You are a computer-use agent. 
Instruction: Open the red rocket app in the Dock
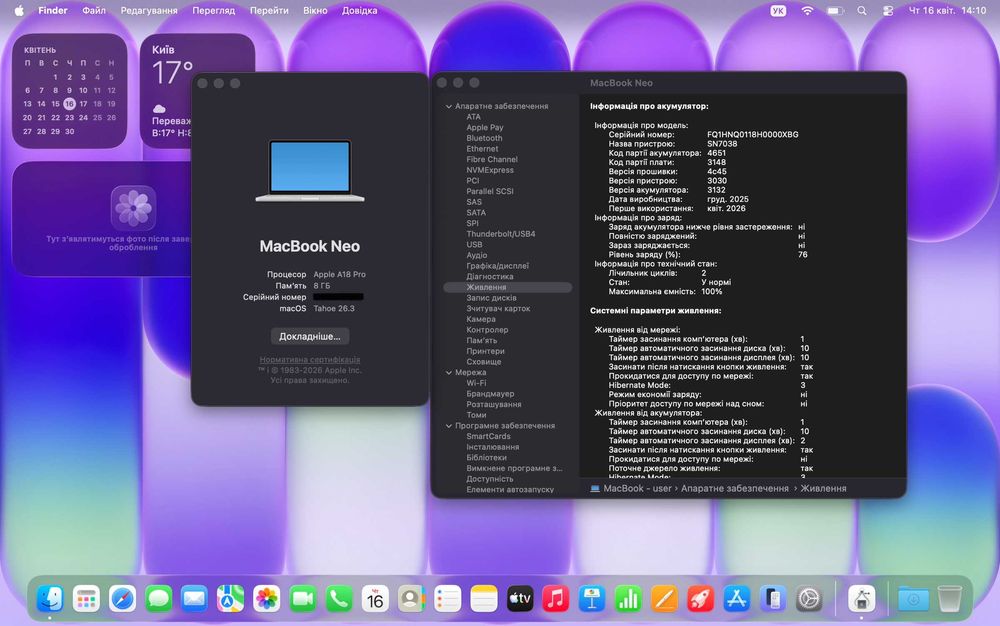[700, 599]
